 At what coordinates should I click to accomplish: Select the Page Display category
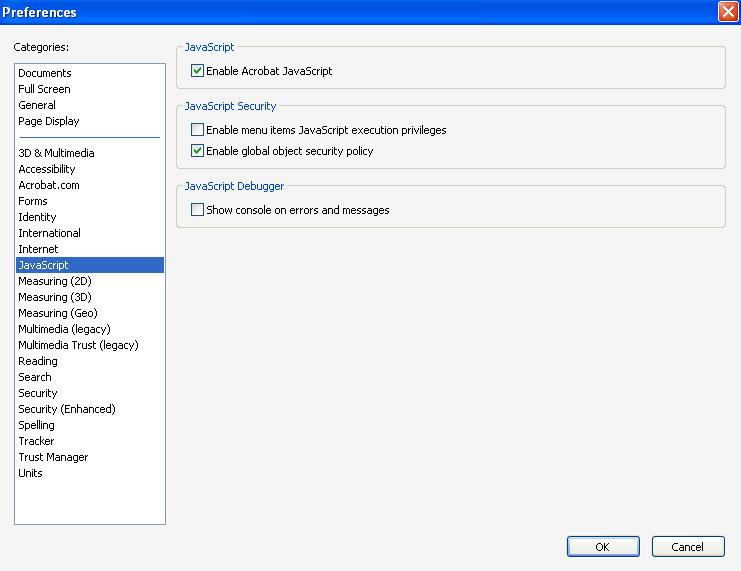[x=49, y=121]
